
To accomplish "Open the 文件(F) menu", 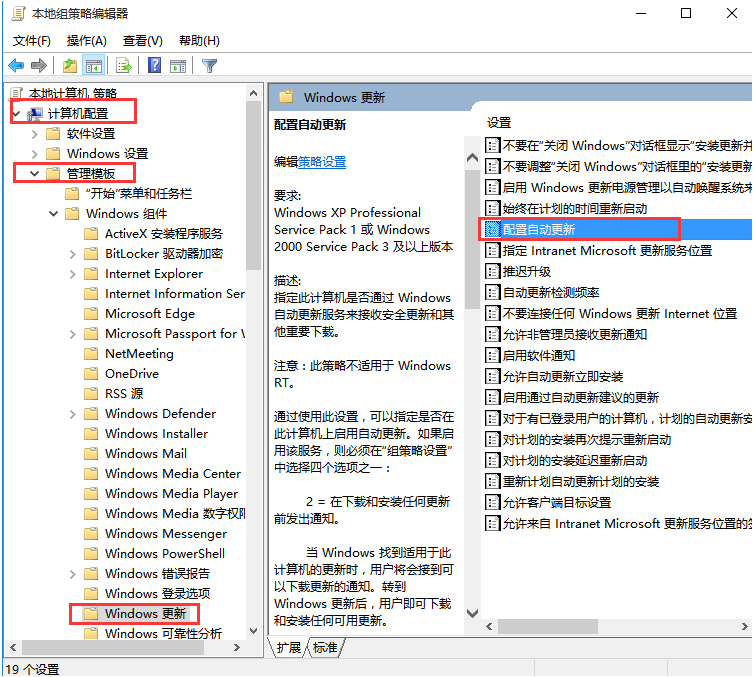I will click(31, 41).
